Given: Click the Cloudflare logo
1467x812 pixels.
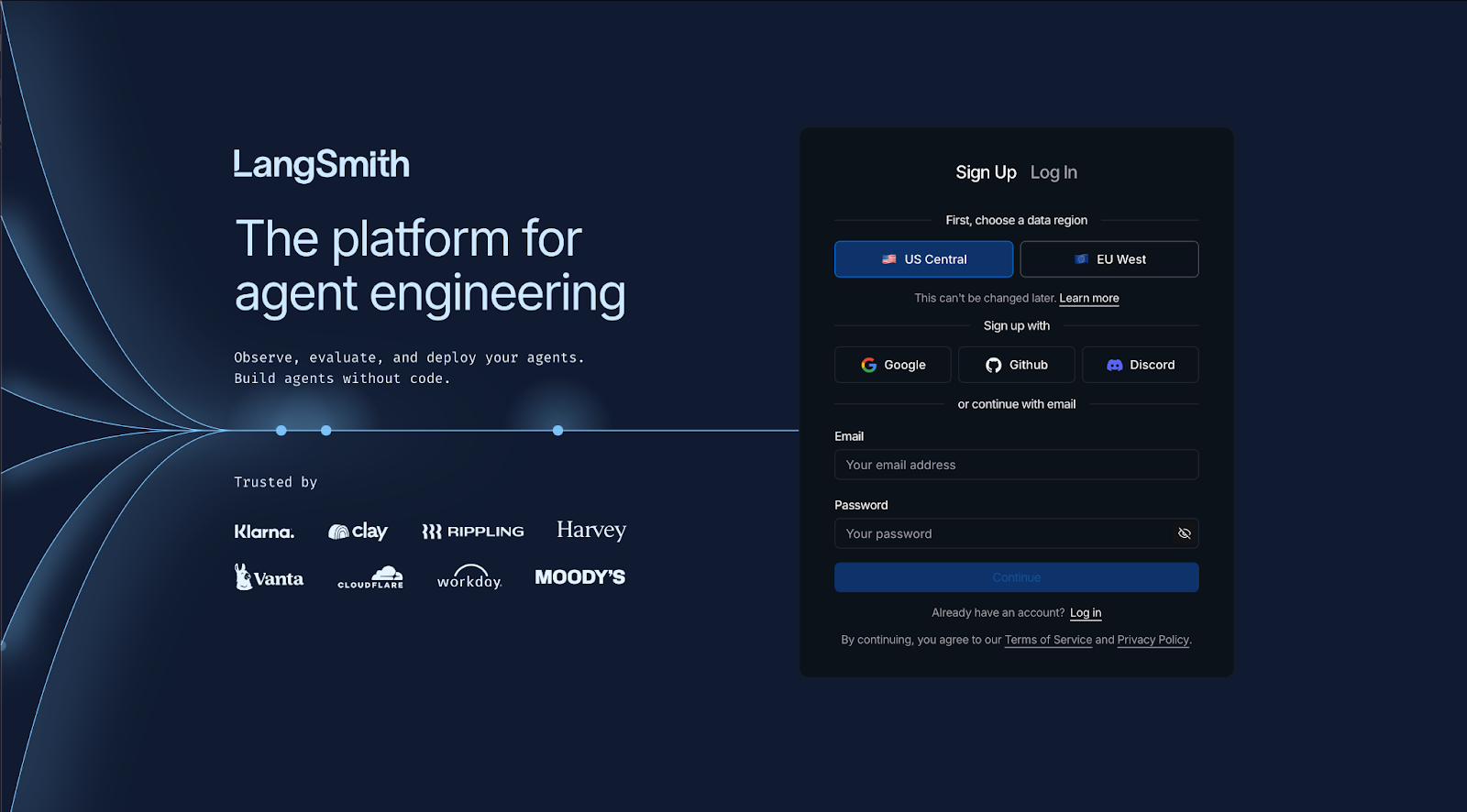Looking at the screenshot, I should click(370, 577).
